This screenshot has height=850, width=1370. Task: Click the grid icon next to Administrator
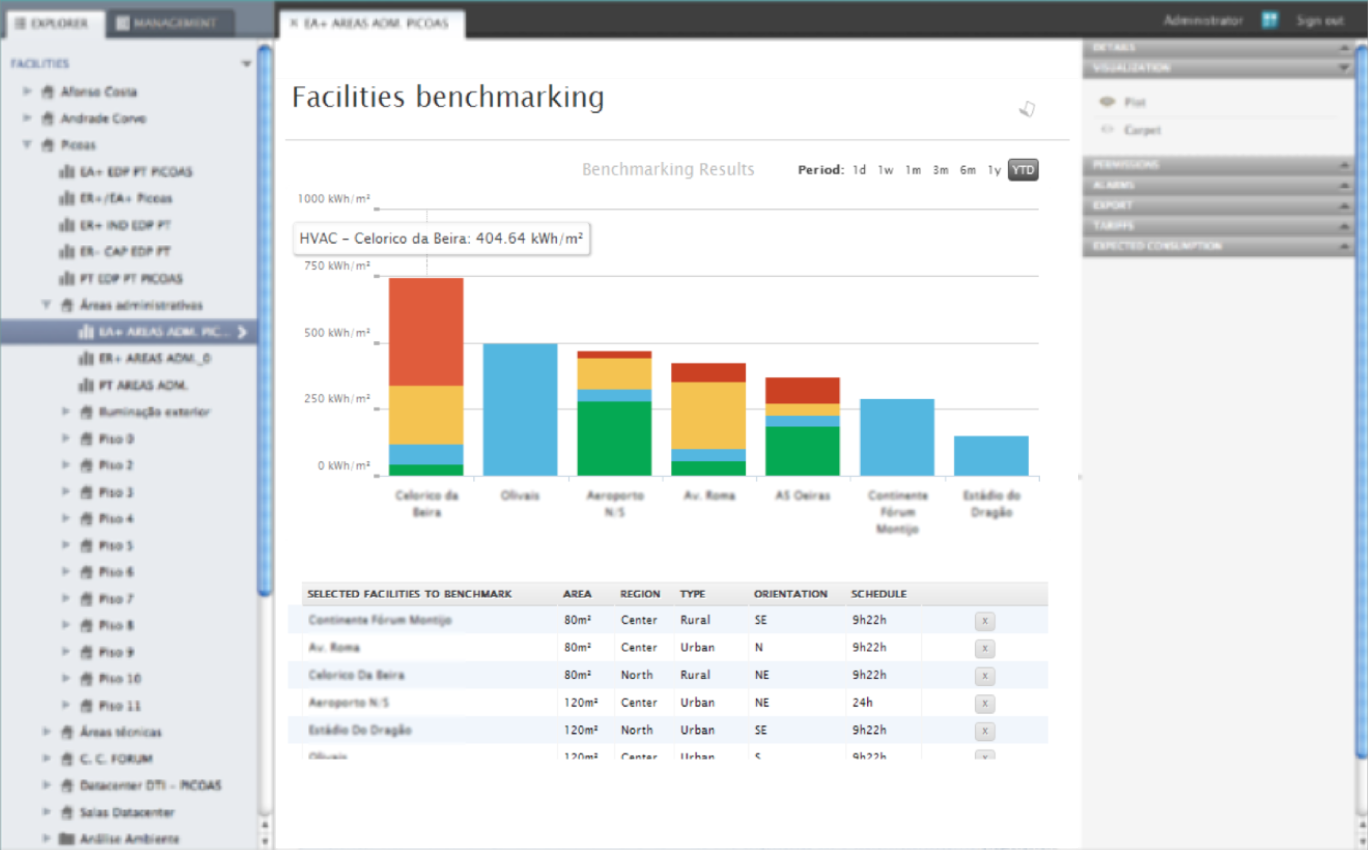pyautogui.click(x=1269, y=20)
